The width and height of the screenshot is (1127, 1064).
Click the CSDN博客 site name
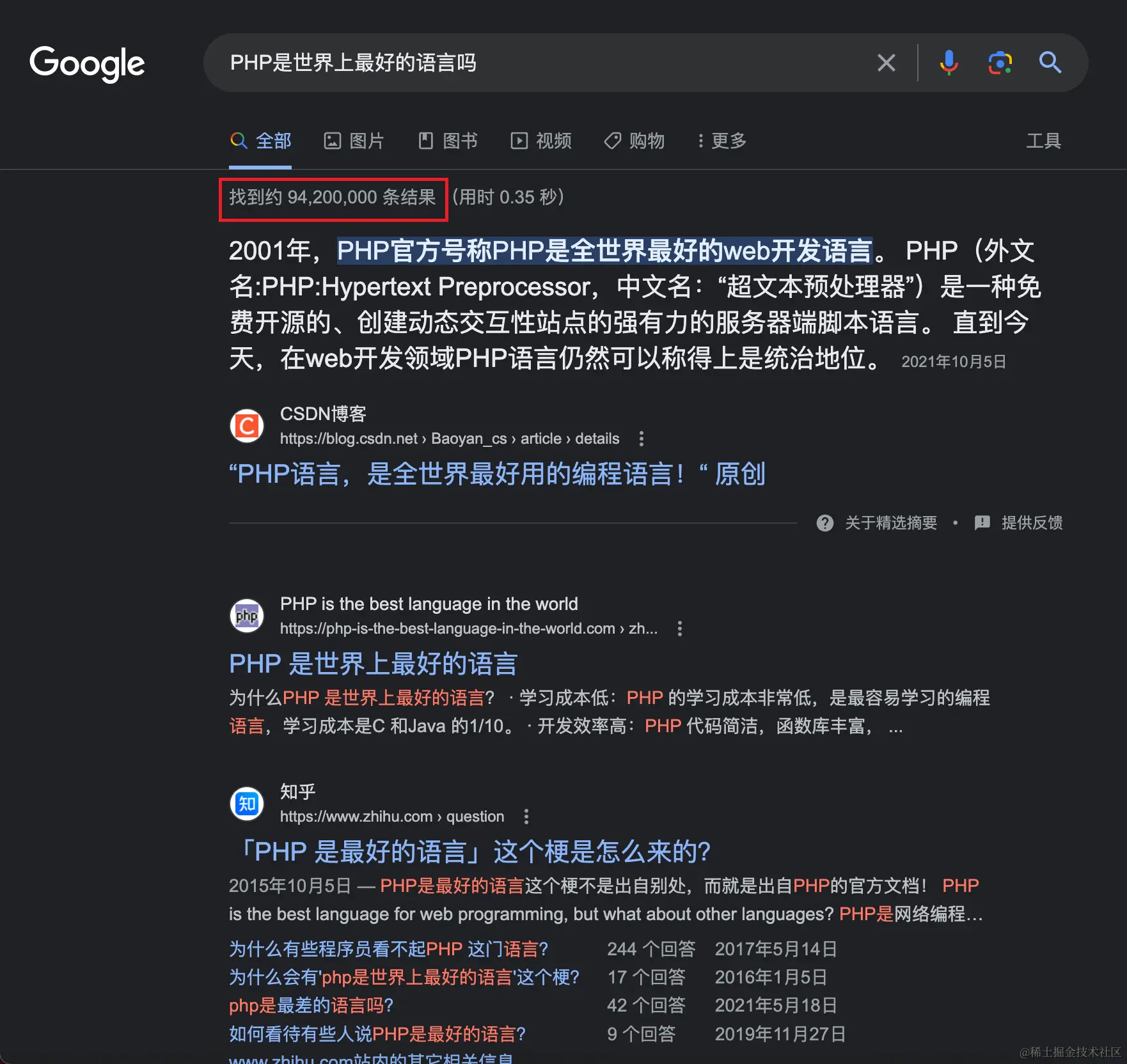coord(323,414)
